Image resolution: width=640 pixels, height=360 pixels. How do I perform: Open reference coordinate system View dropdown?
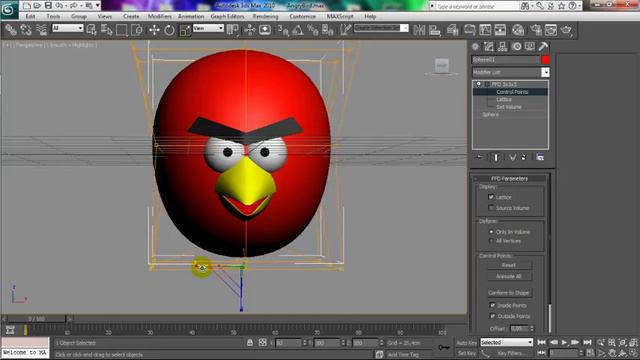[208, 28]
